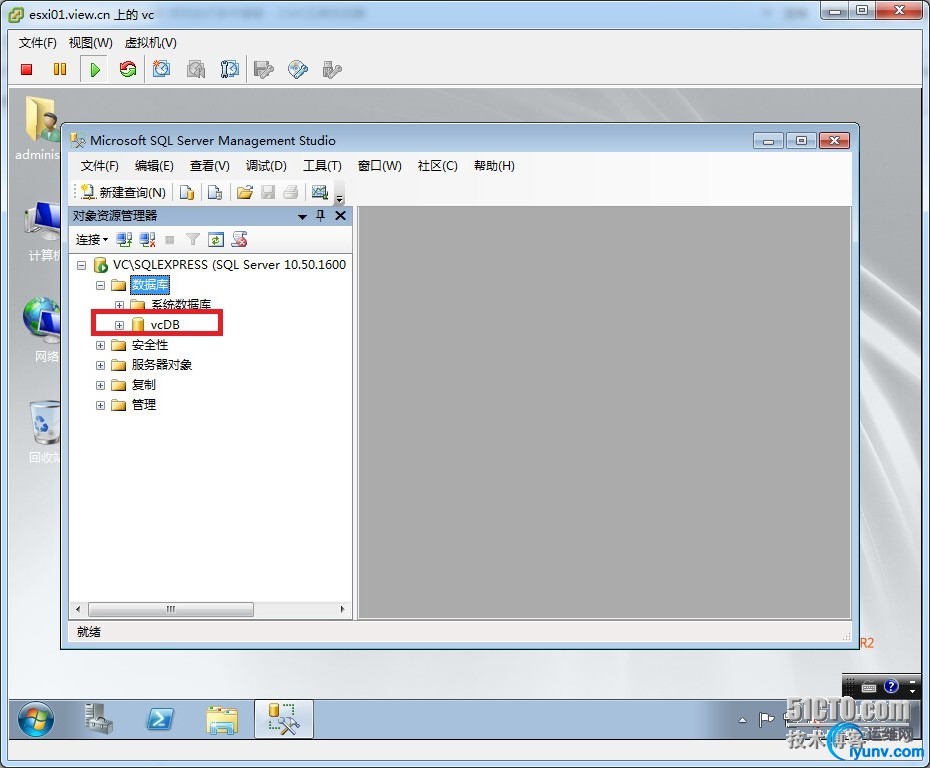The height and width of the screenshot is (768, 930).
Task: Open the SSMS toolbar overflow options arrow
Action: coord(340,198)
